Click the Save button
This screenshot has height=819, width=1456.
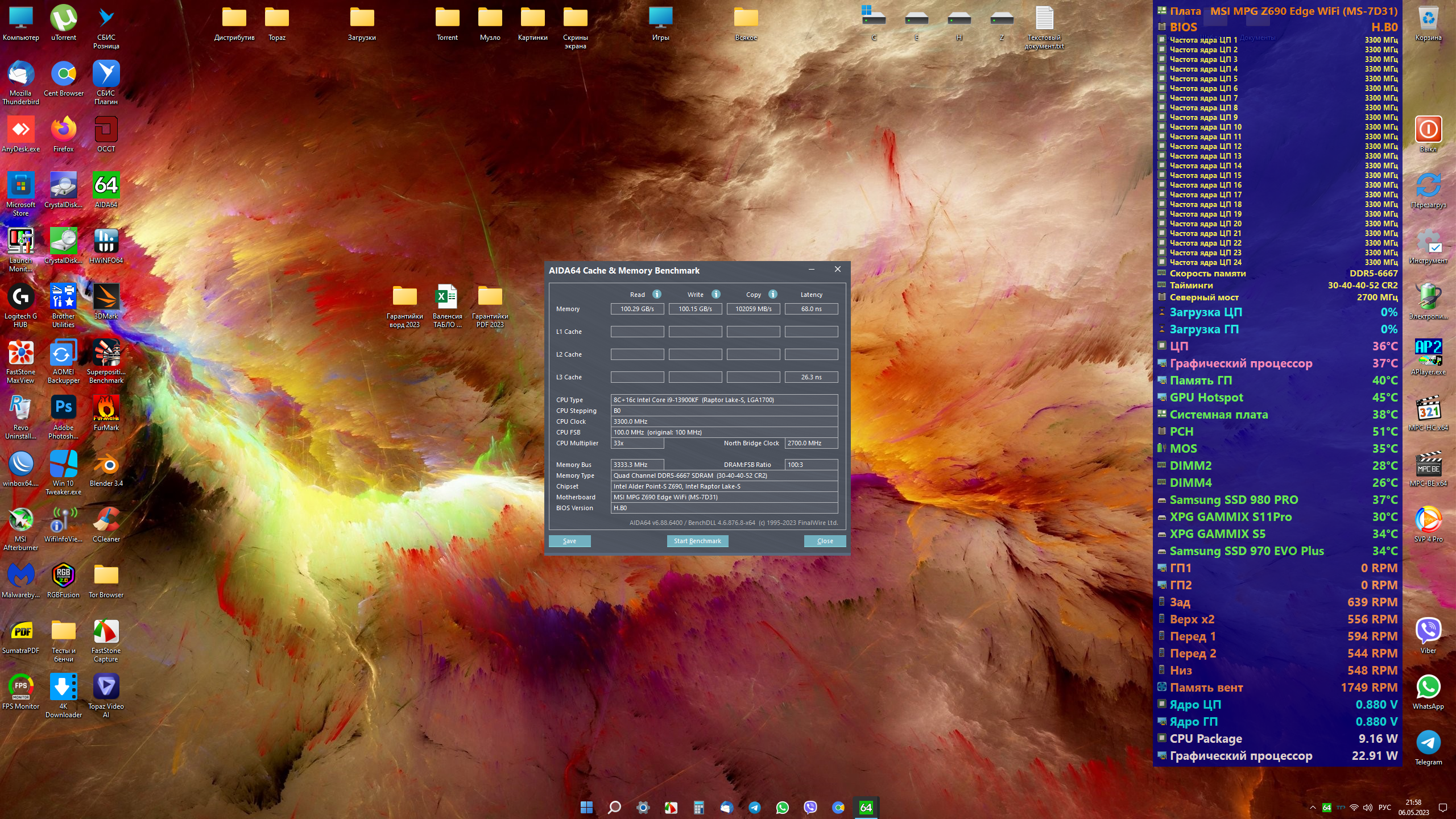tap(569, 541)
